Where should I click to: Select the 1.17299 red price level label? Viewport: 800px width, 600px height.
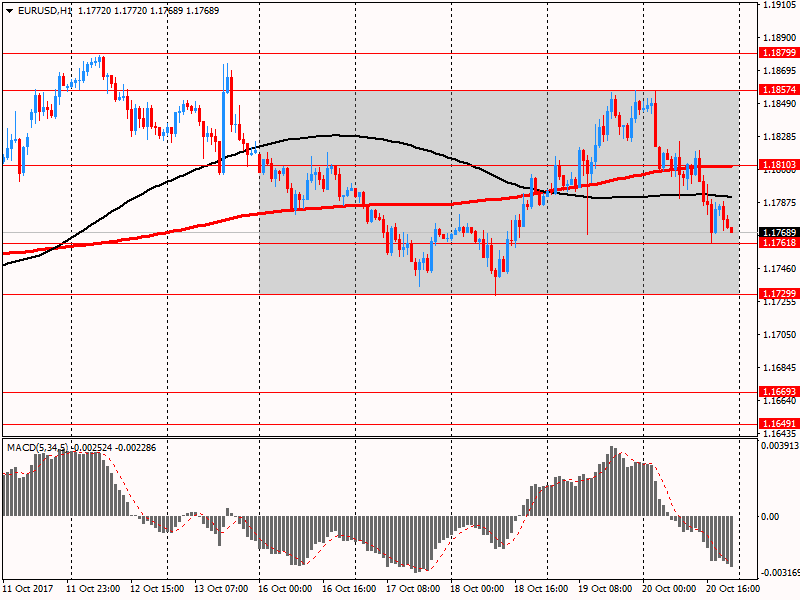tap(779, 294)
